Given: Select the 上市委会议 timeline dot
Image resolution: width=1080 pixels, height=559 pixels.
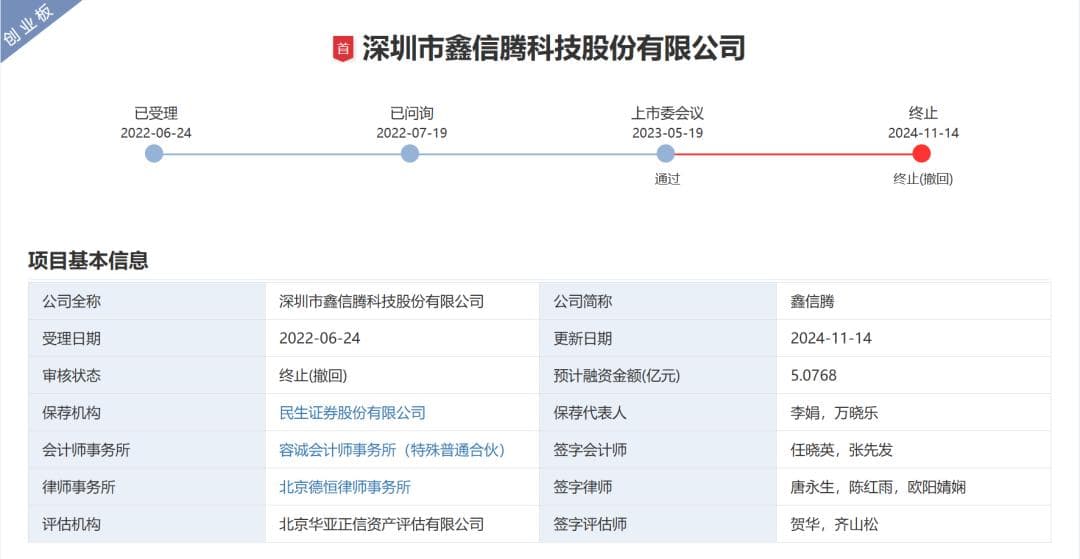Looking at the screenshot, I should [666, 153].
